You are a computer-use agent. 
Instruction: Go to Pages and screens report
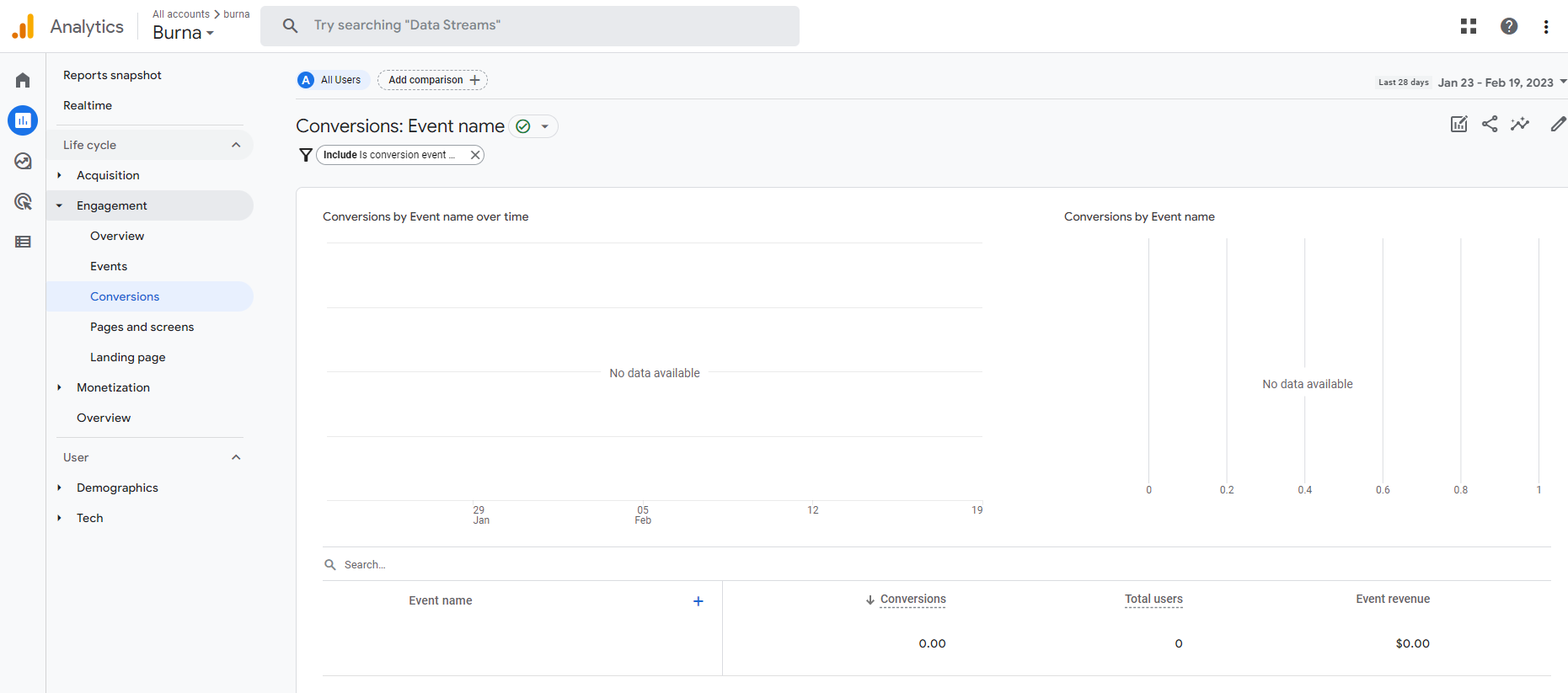[142, 327]
